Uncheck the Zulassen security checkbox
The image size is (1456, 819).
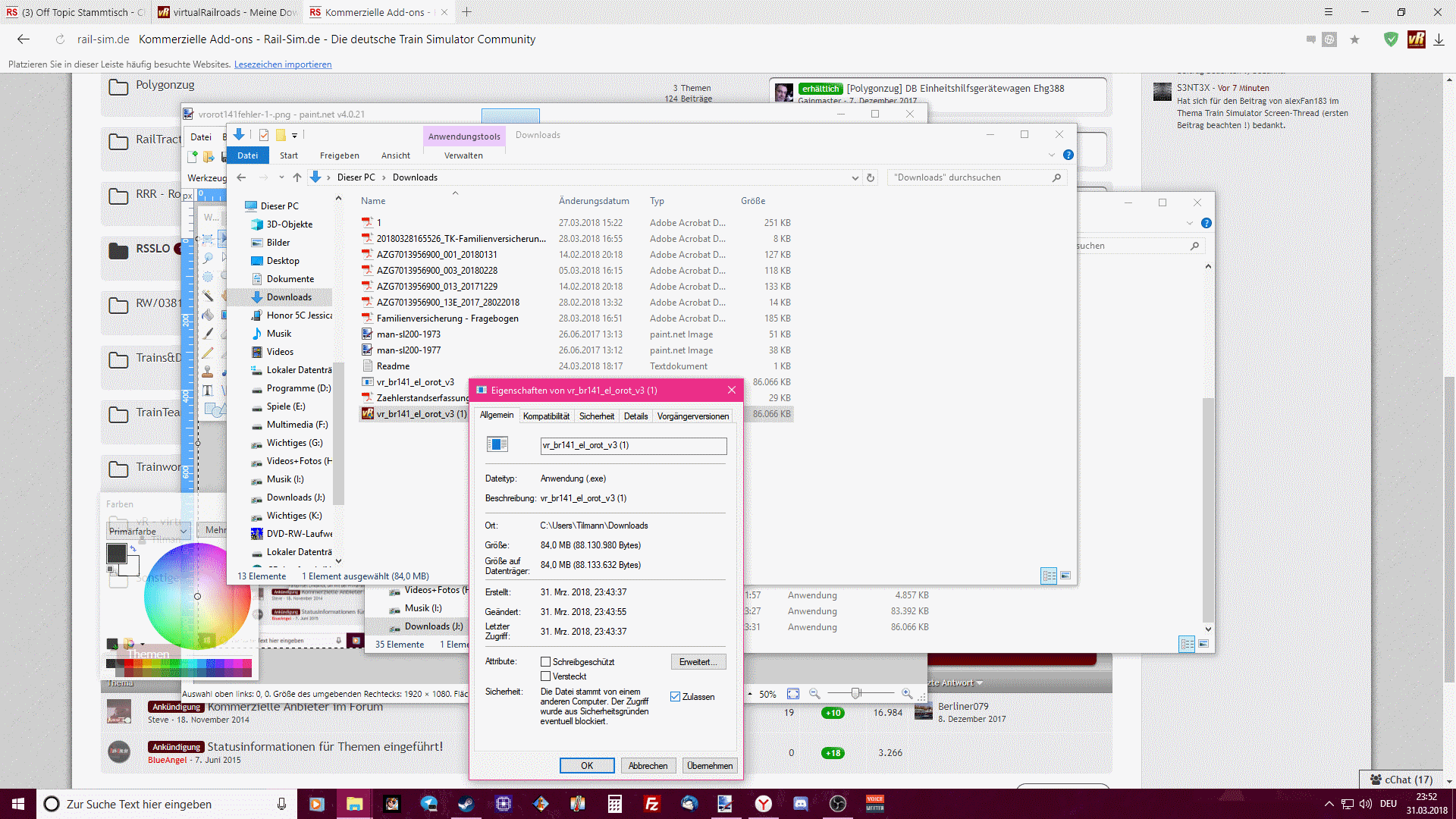pos(675,697)
